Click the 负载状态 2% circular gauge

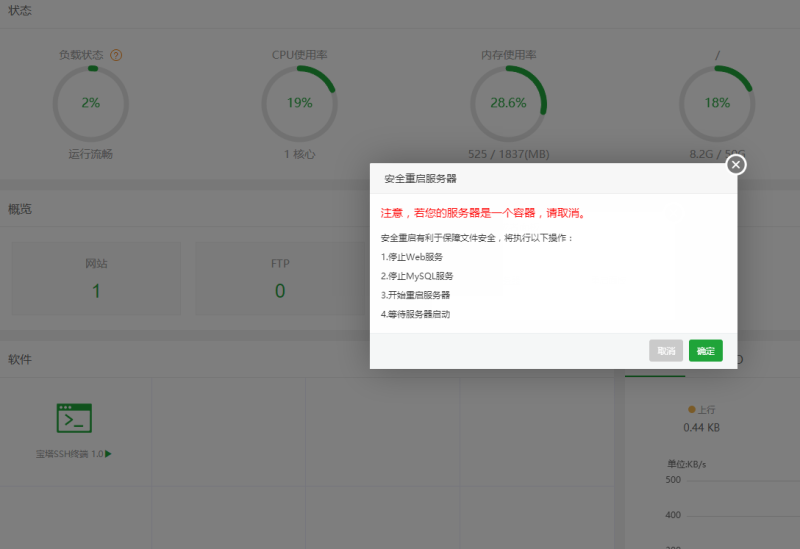[x=90, y=103]
